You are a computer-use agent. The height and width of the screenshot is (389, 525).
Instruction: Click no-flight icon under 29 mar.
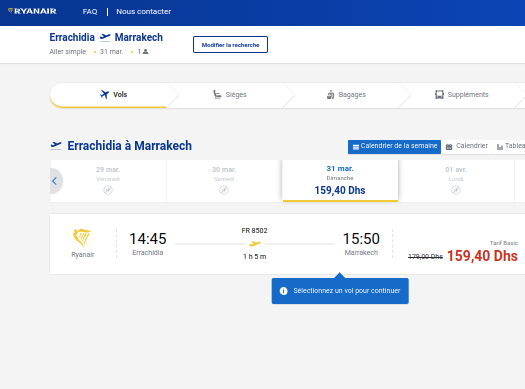click(108, 190)
